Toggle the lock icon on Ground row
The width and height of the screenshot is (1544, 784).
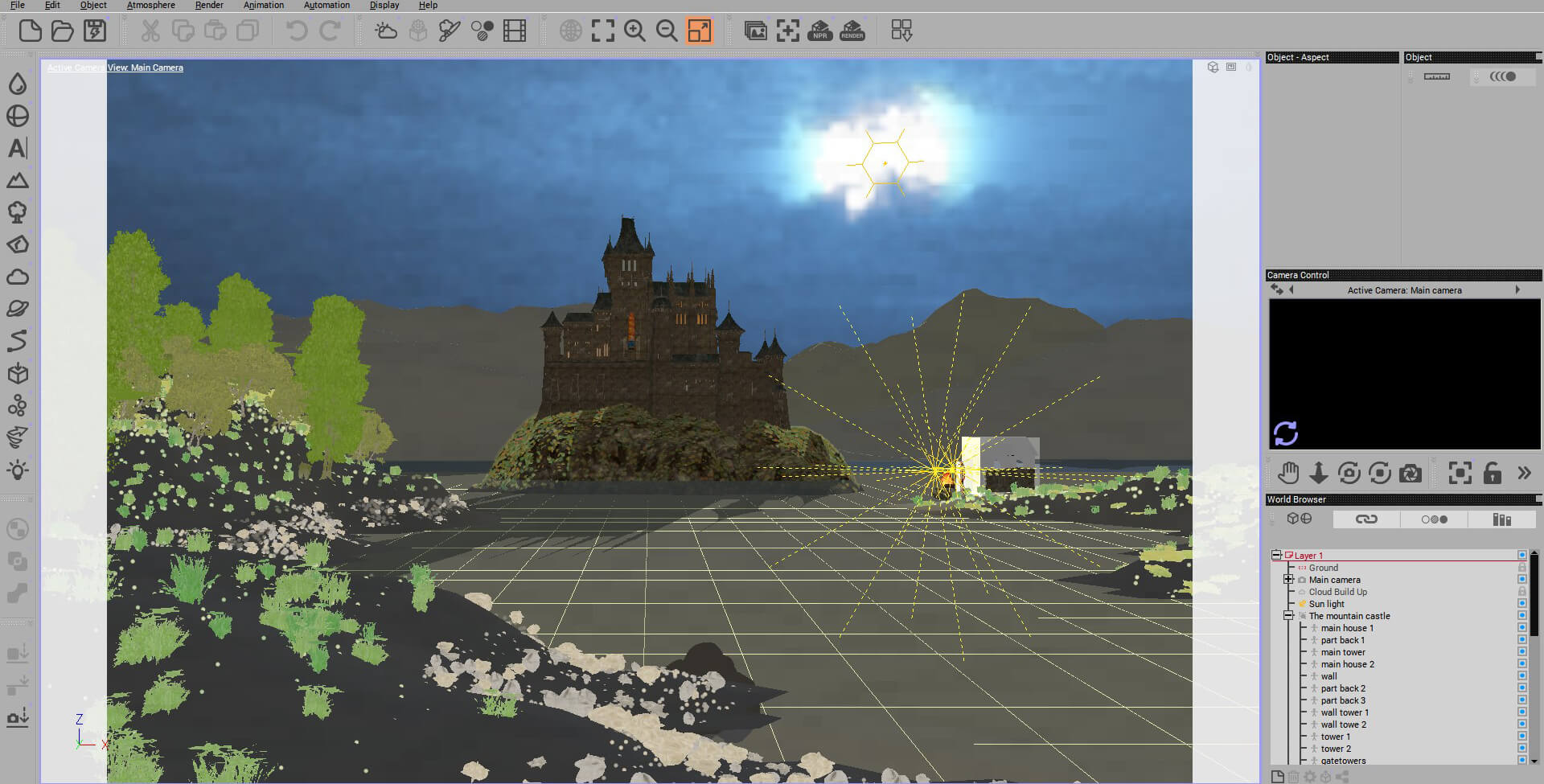(x=1522, y=568)
